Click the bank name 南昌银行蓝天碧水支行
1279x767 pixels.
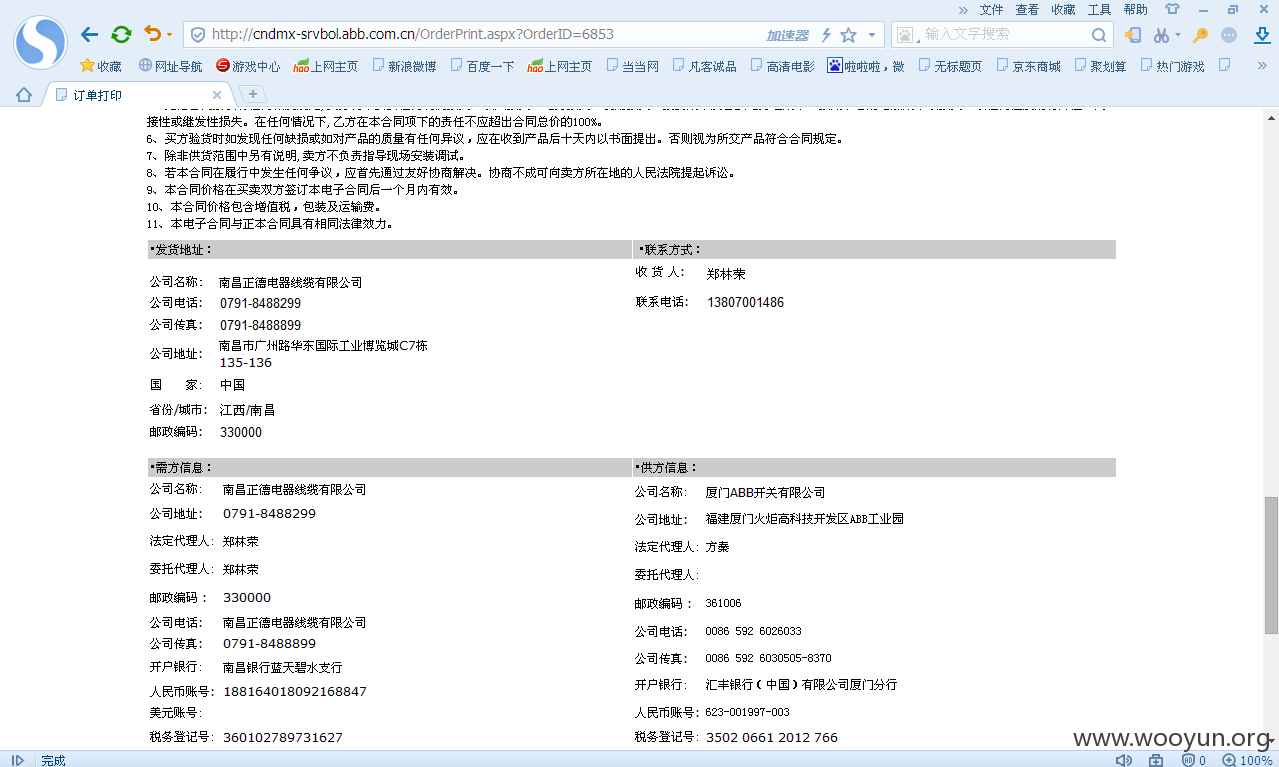pos(282,667)
